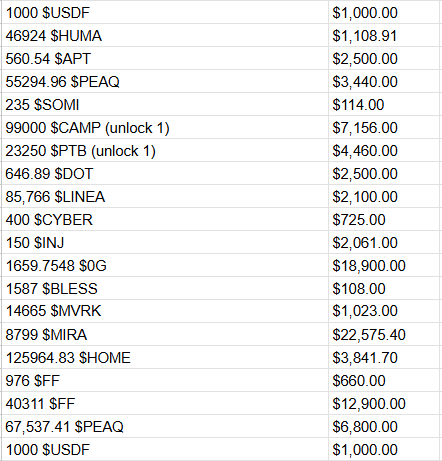442x461 pixels.
Task: Select the $1,108.91 value cell
Action: [384, 35]
